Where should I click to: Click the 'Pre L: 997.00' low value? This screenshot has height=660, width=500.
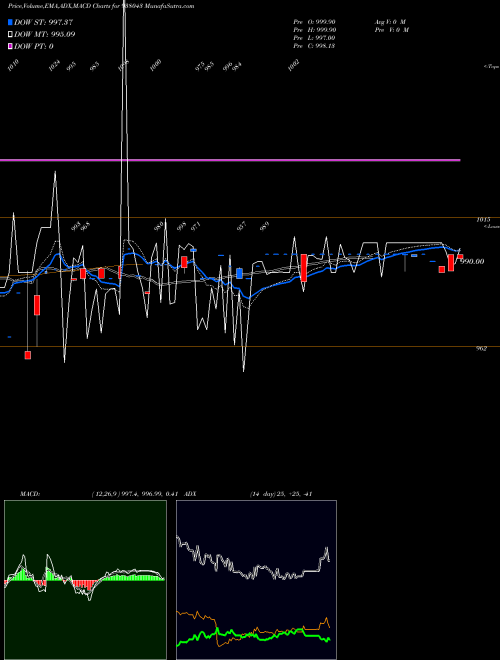coord(314,37)
